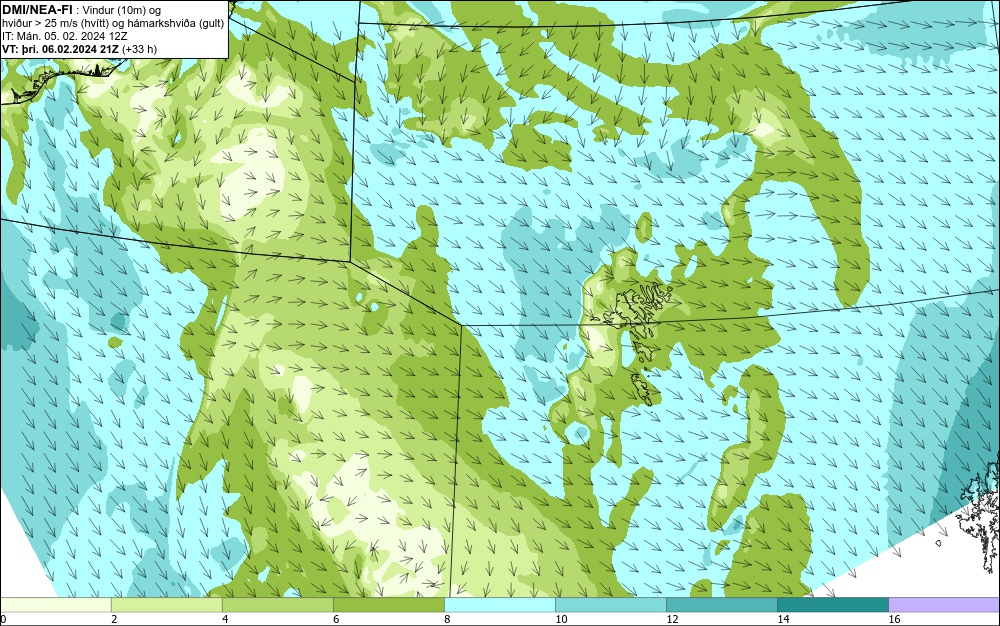The image size is (1000, 626).
Task: Click the 14–16 m/s dark teal legend swatch
Action: pos(832,604)
